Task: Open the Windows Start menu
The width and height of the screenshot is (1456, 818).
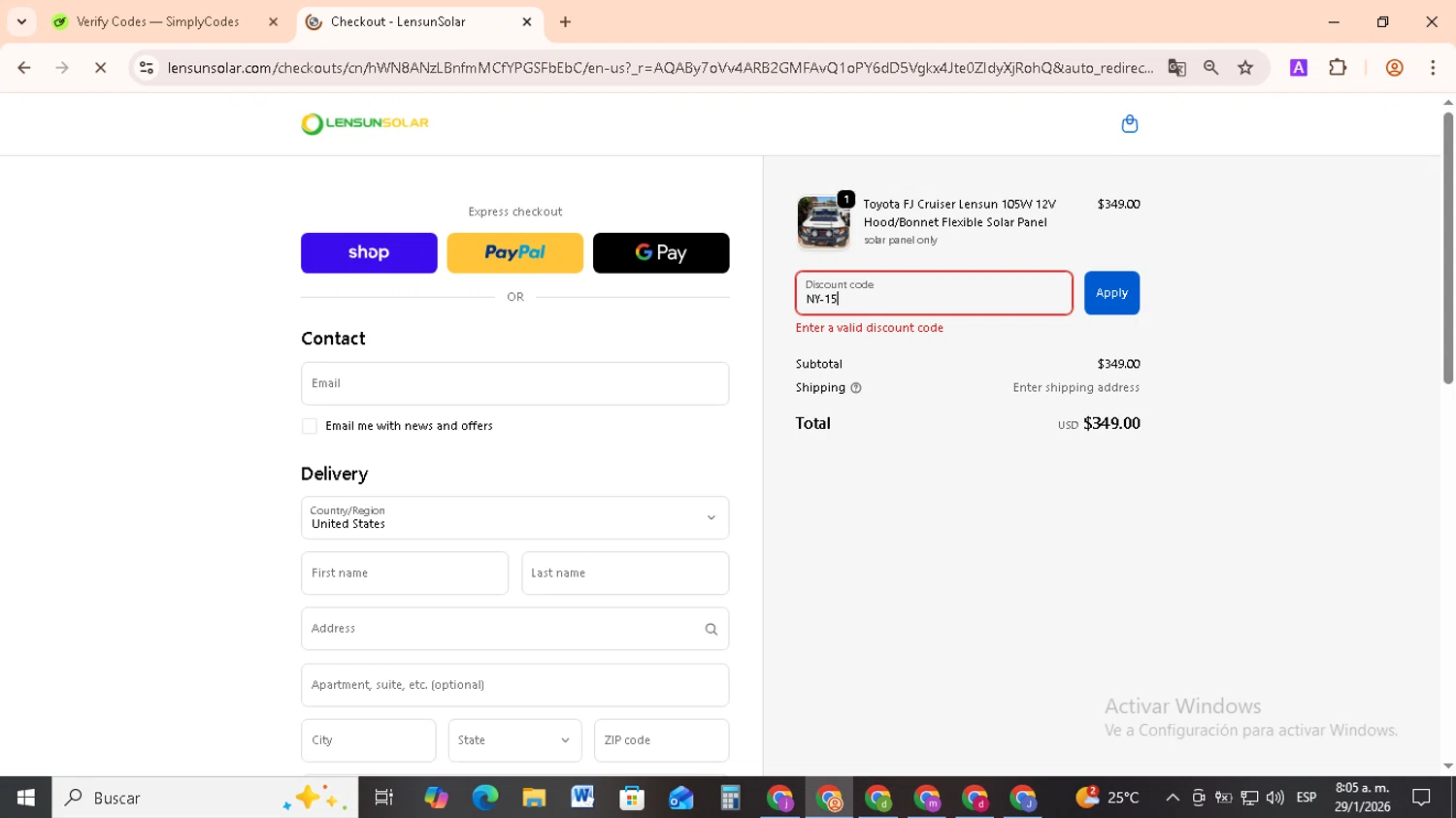Action: click(x=26, y=798)
